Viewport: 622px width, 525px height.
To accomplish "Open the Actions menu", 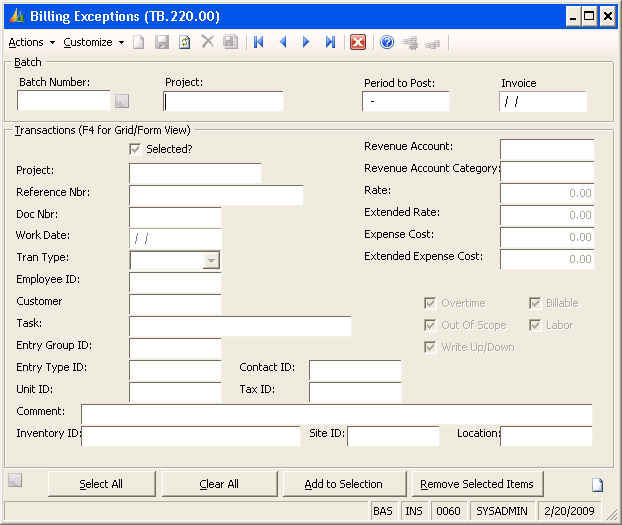I will pos(27,42).
